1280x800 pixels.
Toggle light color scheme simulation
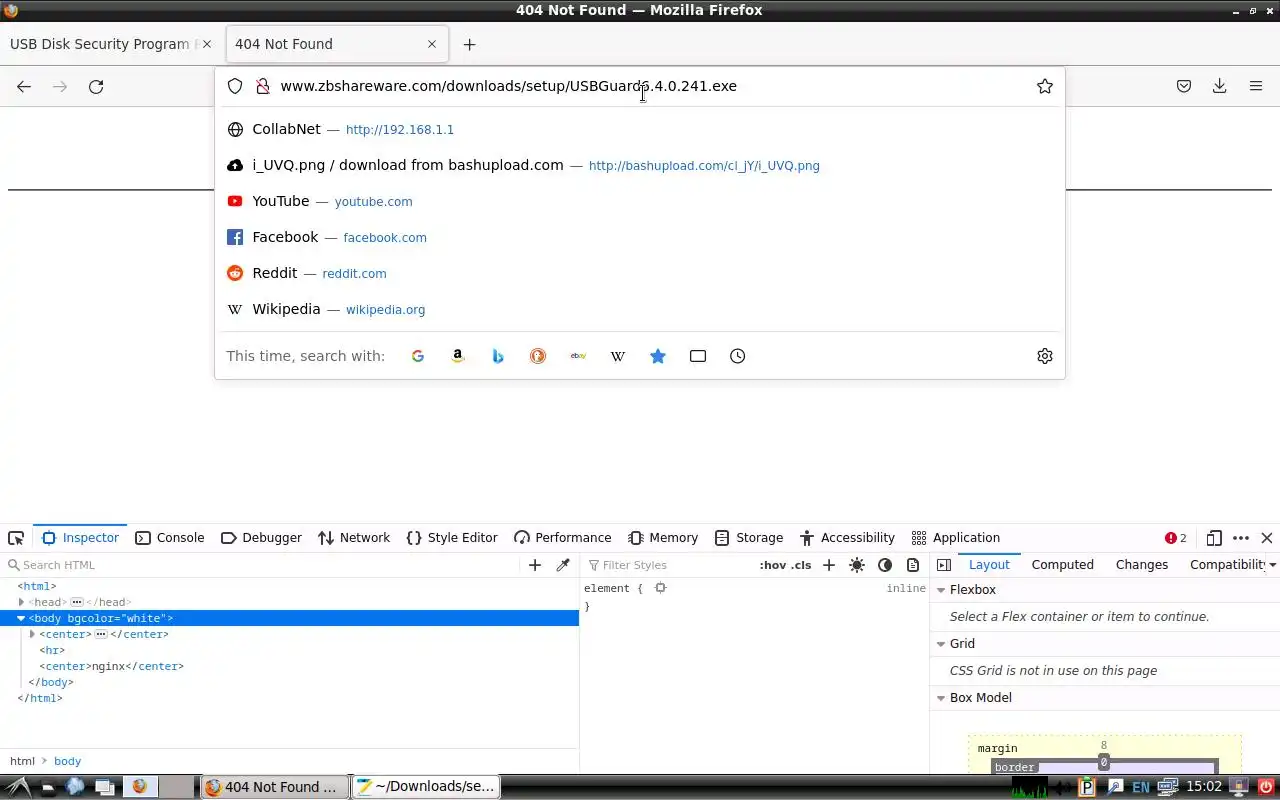[x=857, y=565]
